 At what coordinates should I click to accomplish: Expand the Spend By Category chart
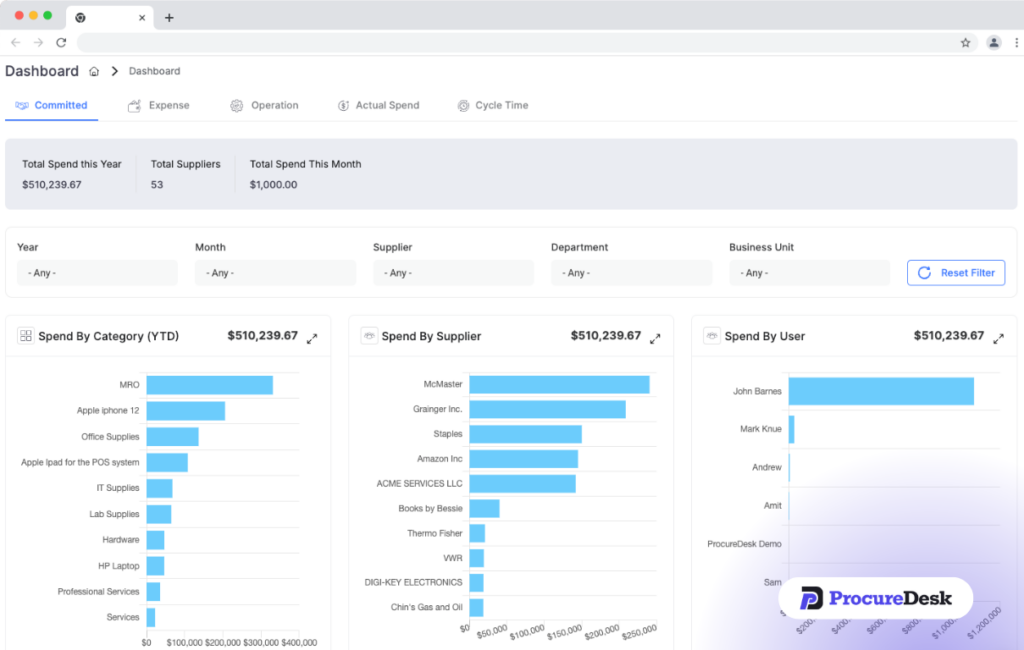pyautogui.click(x=312, y=338)
